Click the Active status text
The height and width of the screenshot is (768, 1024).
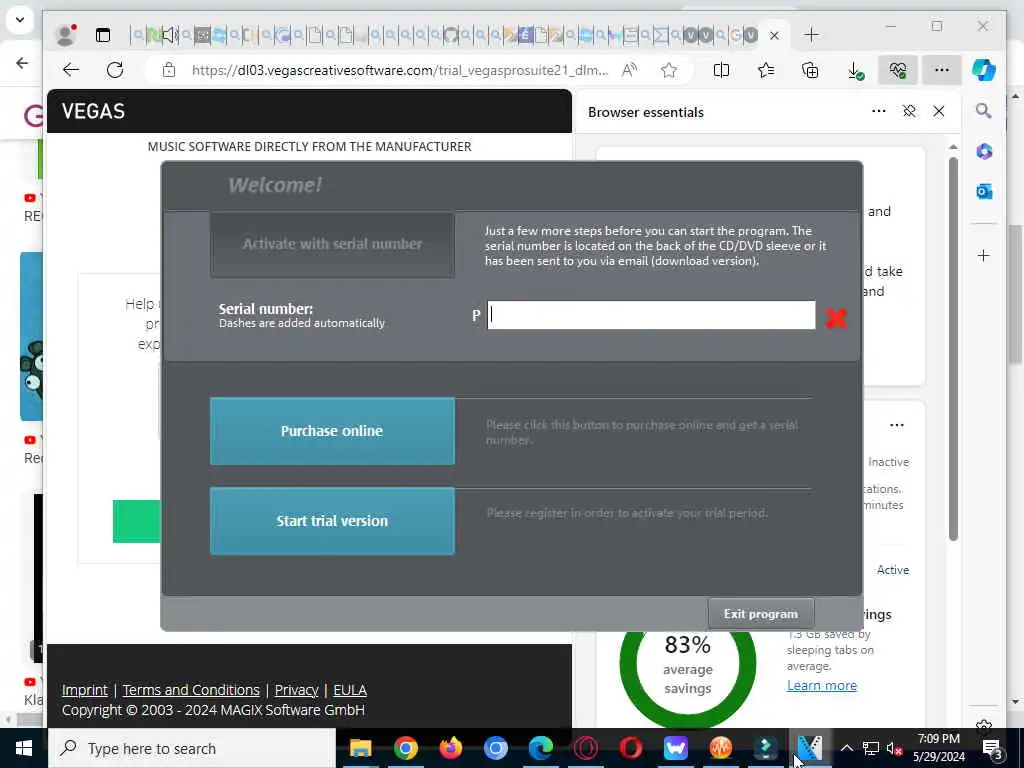pyautogui.click(x=893, y=570)
